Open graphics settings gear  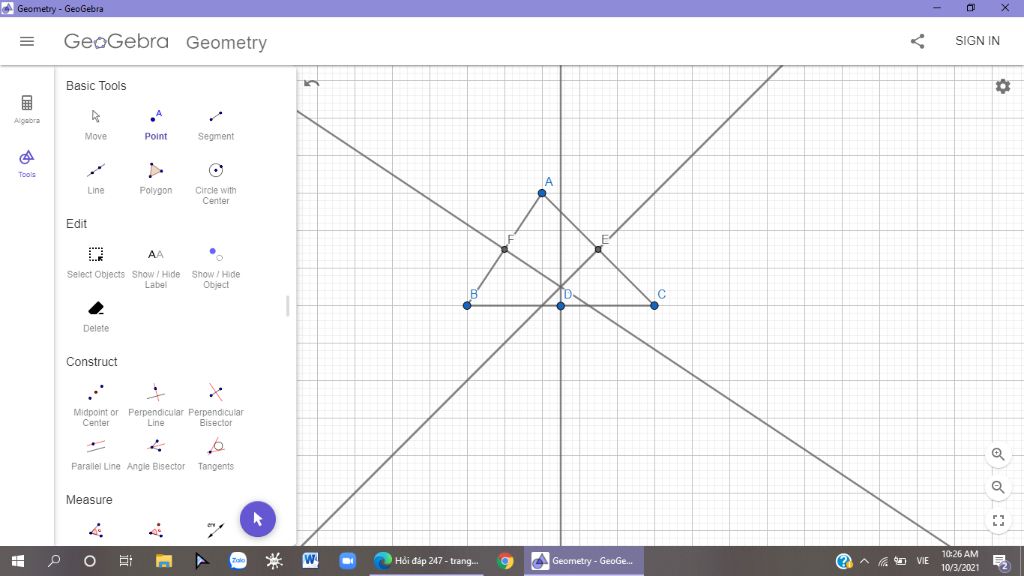coord(1002,86)
